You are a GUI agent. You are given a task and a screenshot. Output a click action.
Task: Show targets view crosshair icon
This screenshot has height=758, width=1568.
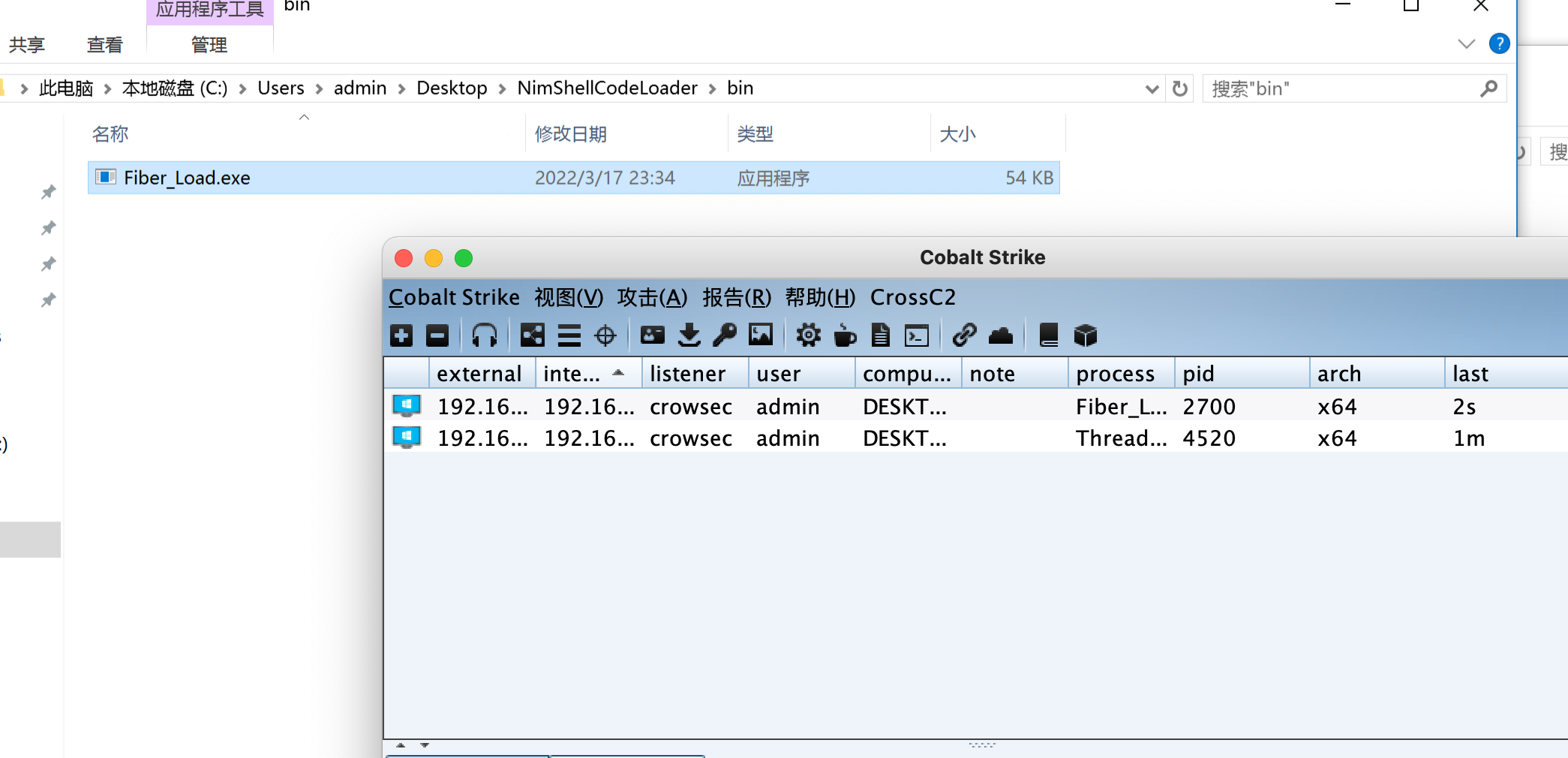tap(605, 335)
